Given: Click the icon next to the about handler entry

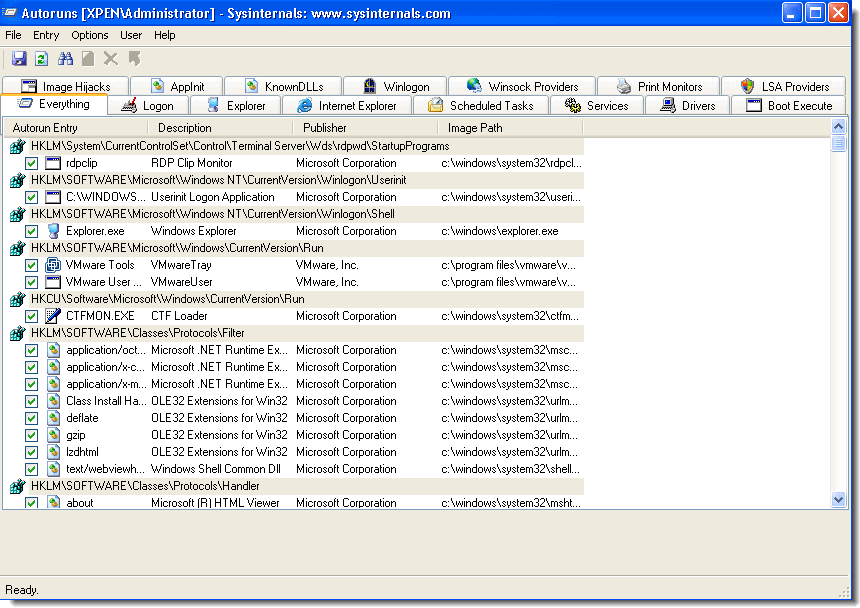Looking at the screenshot, I should click(53, 503).
